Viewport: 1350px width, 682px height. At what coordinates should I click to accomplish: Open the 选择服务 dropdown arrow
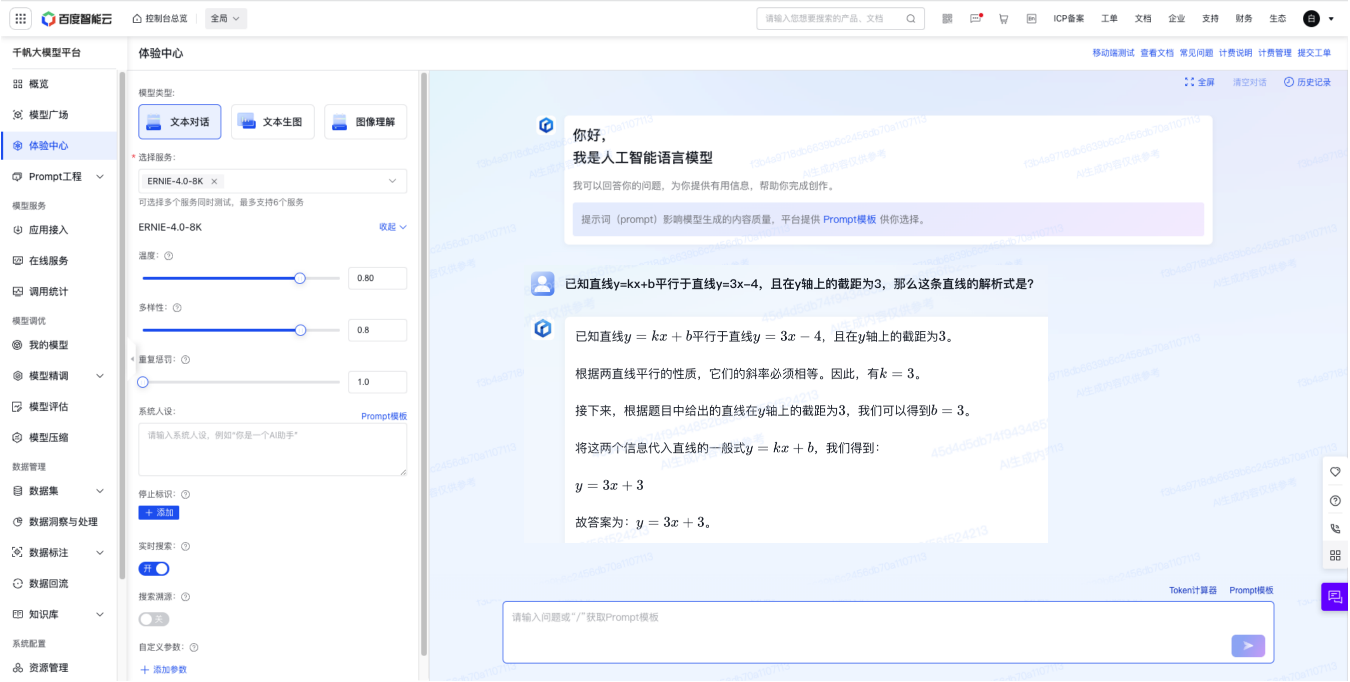[392, 181]
